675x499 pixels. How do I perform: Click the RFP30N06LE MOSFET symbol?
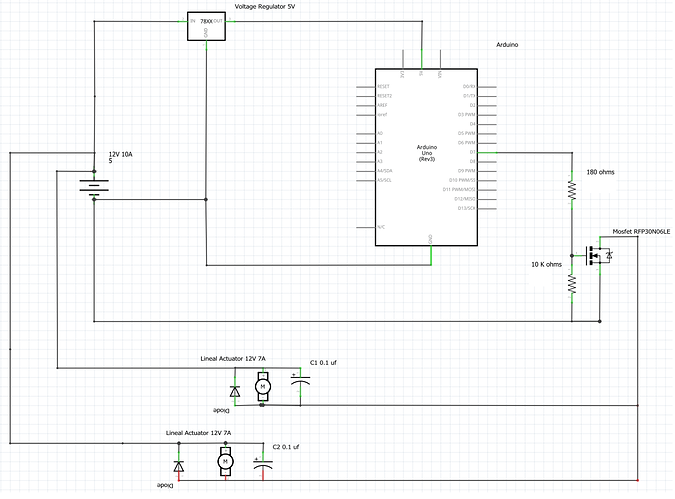pyautogui.click(x=599, y=255)
